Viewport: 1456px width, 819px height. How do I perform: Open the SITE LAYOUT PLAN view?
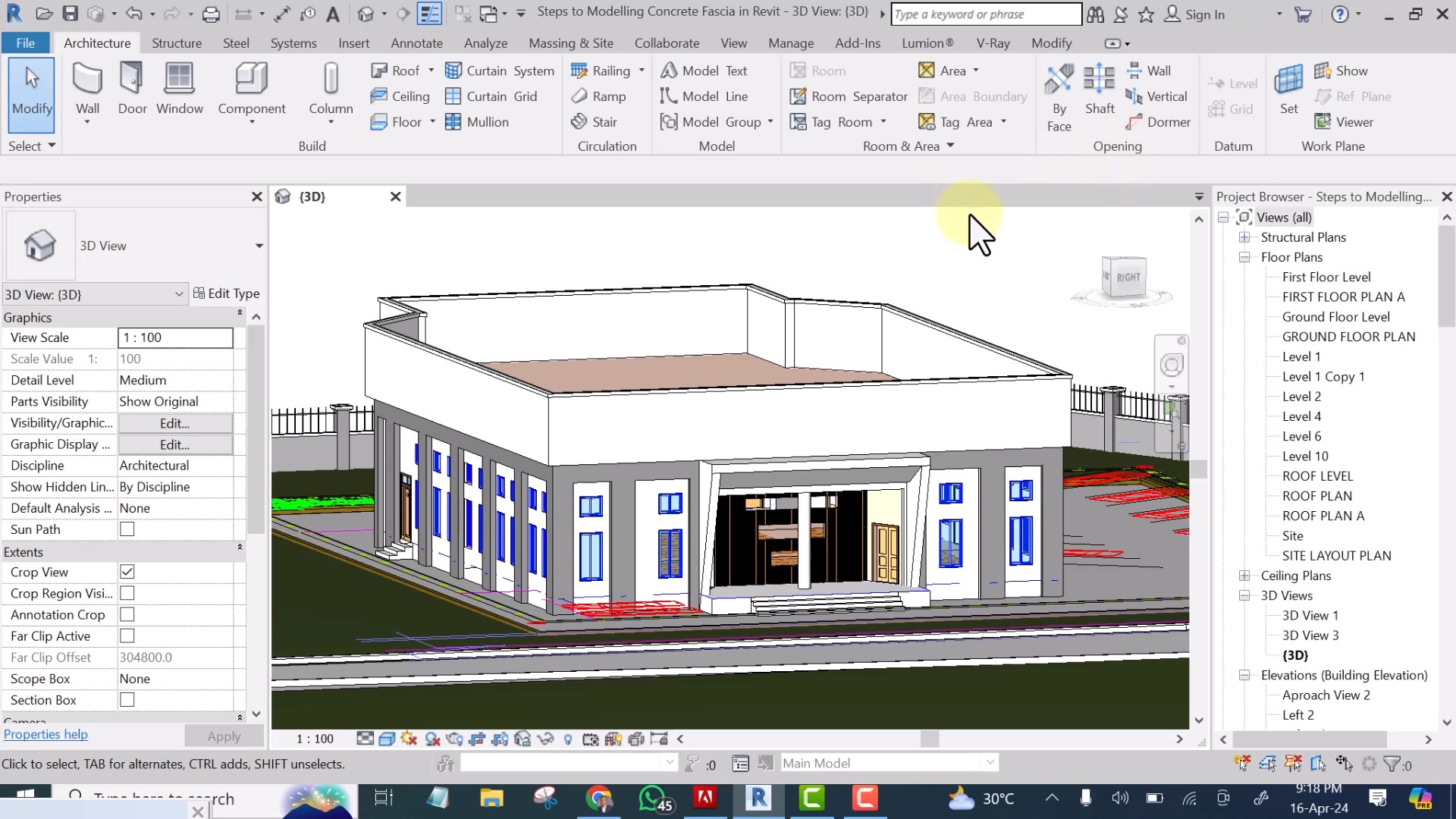click(x=1336, y=556)
